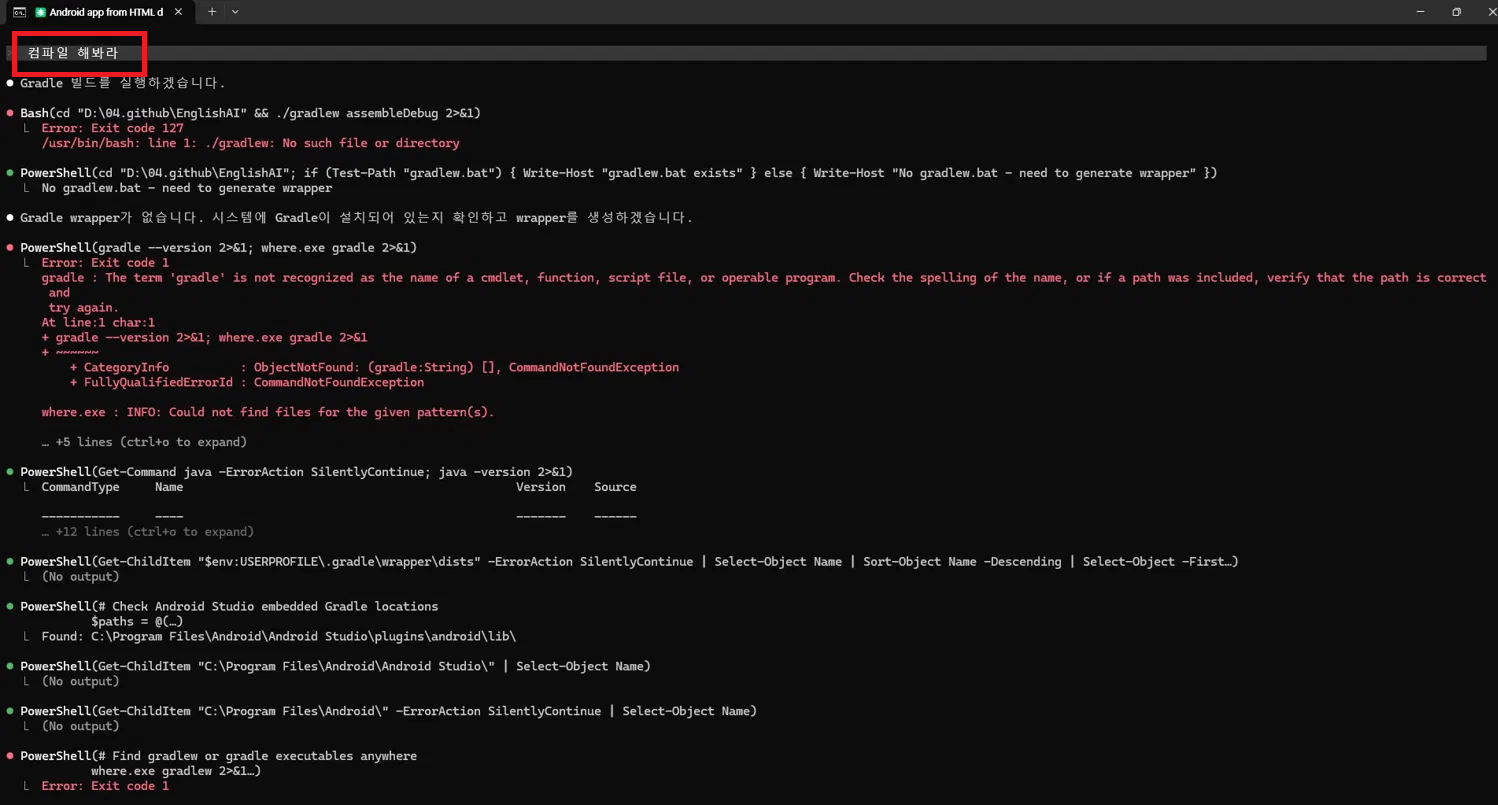Click the "$paths = @(…)" line
This screenshot has height=805, width=1498.
tap(136, 622)
